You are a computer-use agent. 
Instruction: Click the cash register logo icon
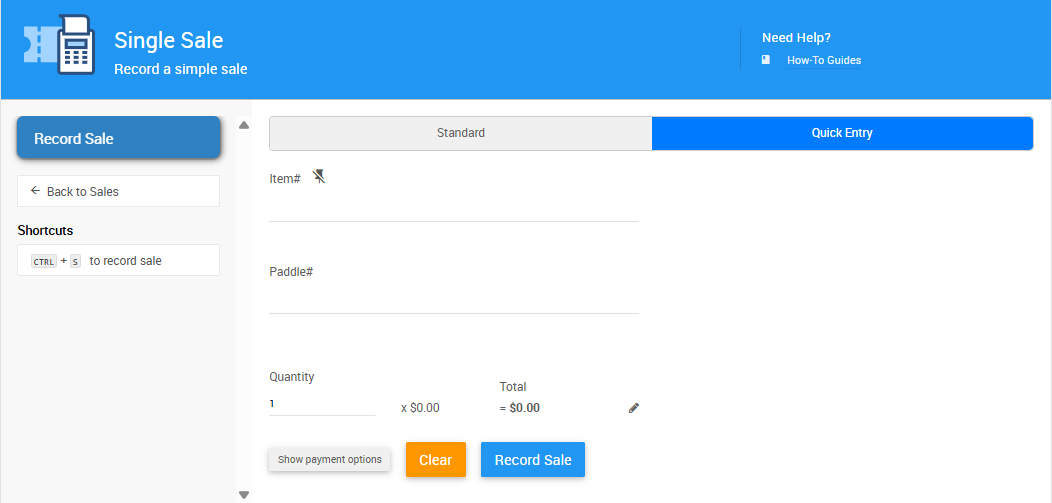point(60,45)
